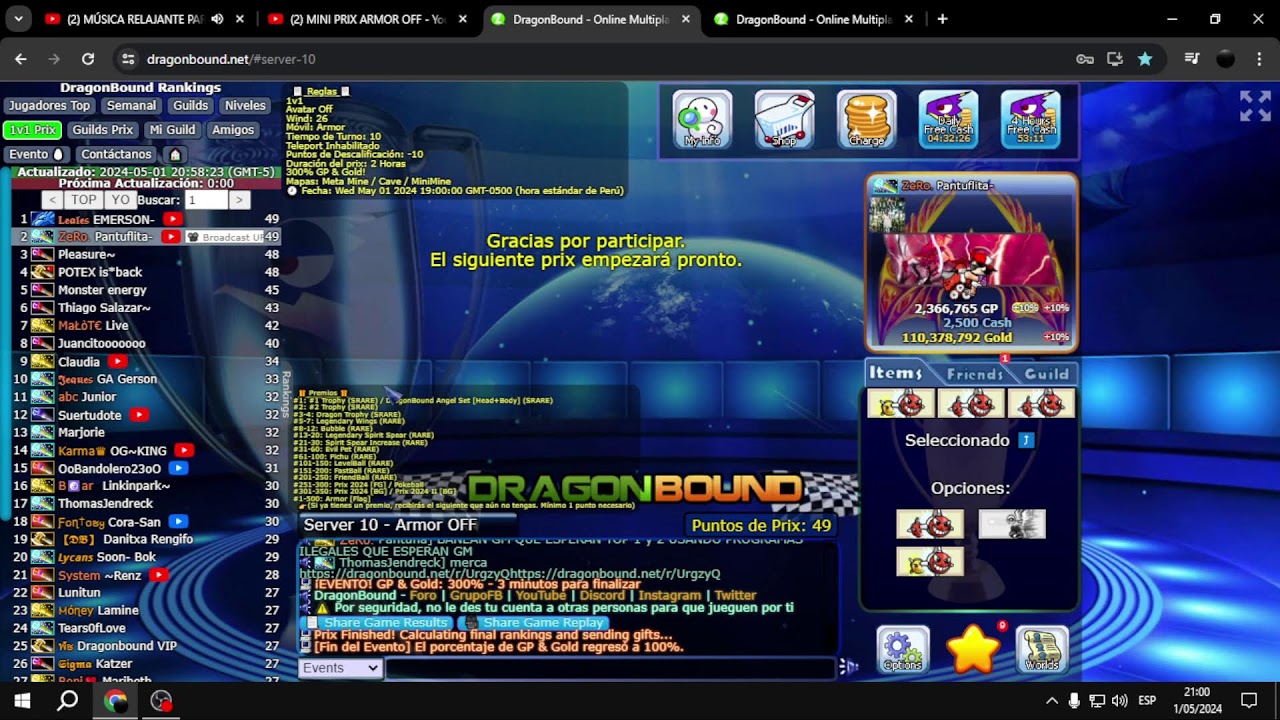Show hidden system tray icons

(1052, 701)
